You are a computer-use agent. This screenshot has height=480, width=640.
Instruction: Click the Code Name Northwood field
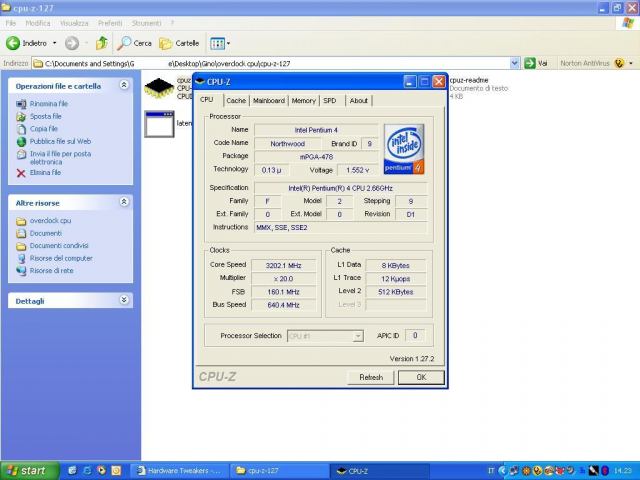287,144
